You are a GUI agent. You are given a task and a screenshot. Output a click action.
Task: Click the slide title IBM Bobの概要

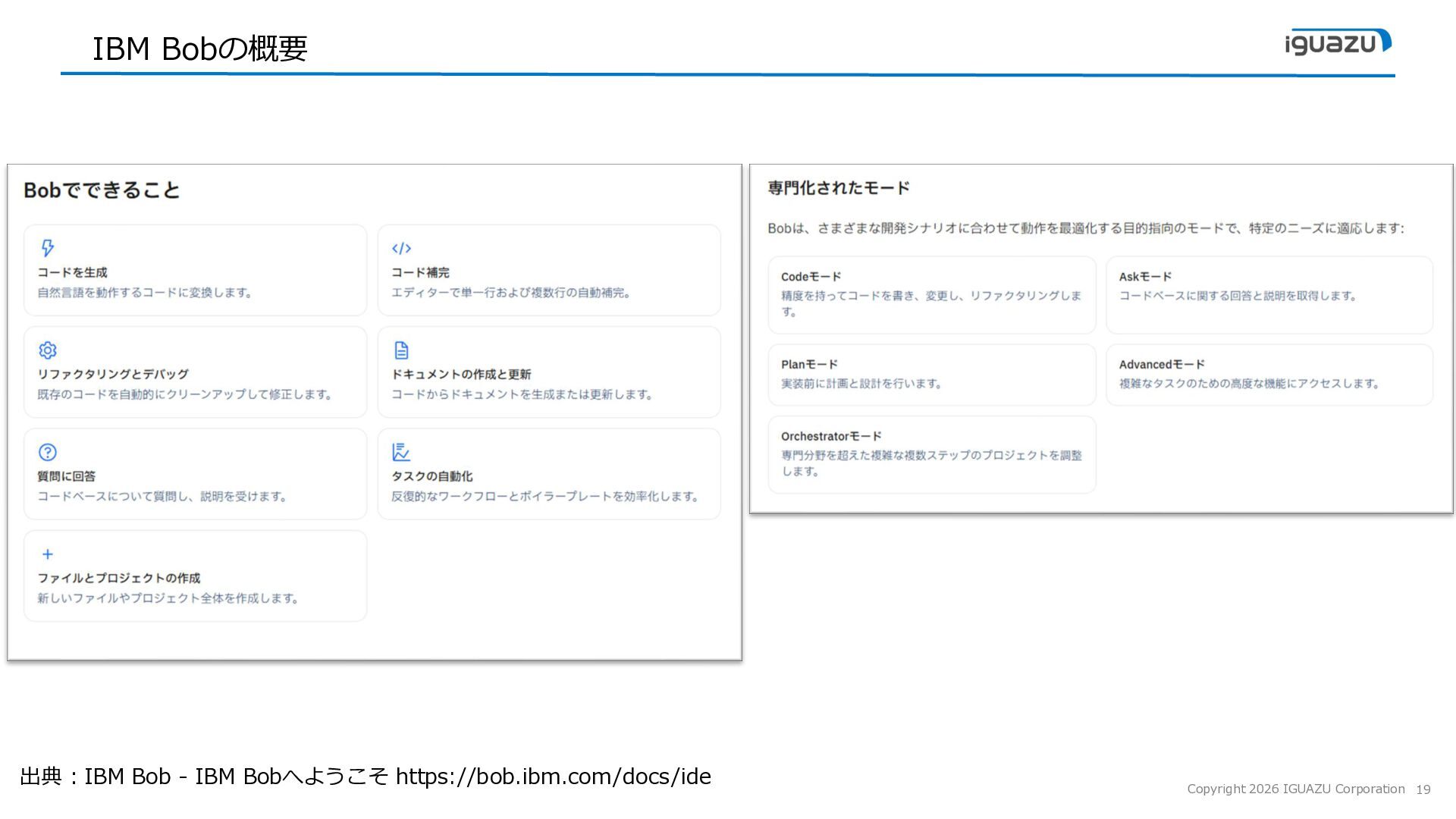tap(200, 49)
